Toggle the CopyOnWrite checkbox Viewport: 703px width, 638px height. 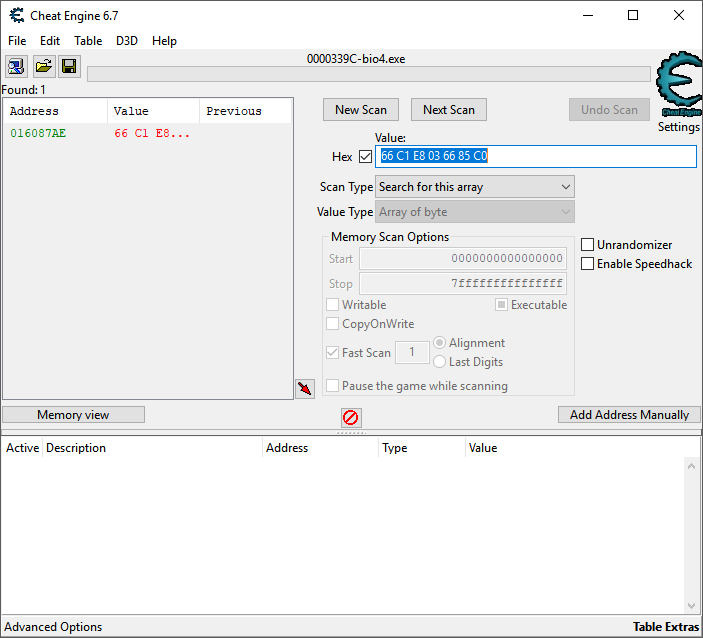click(332, 324)
